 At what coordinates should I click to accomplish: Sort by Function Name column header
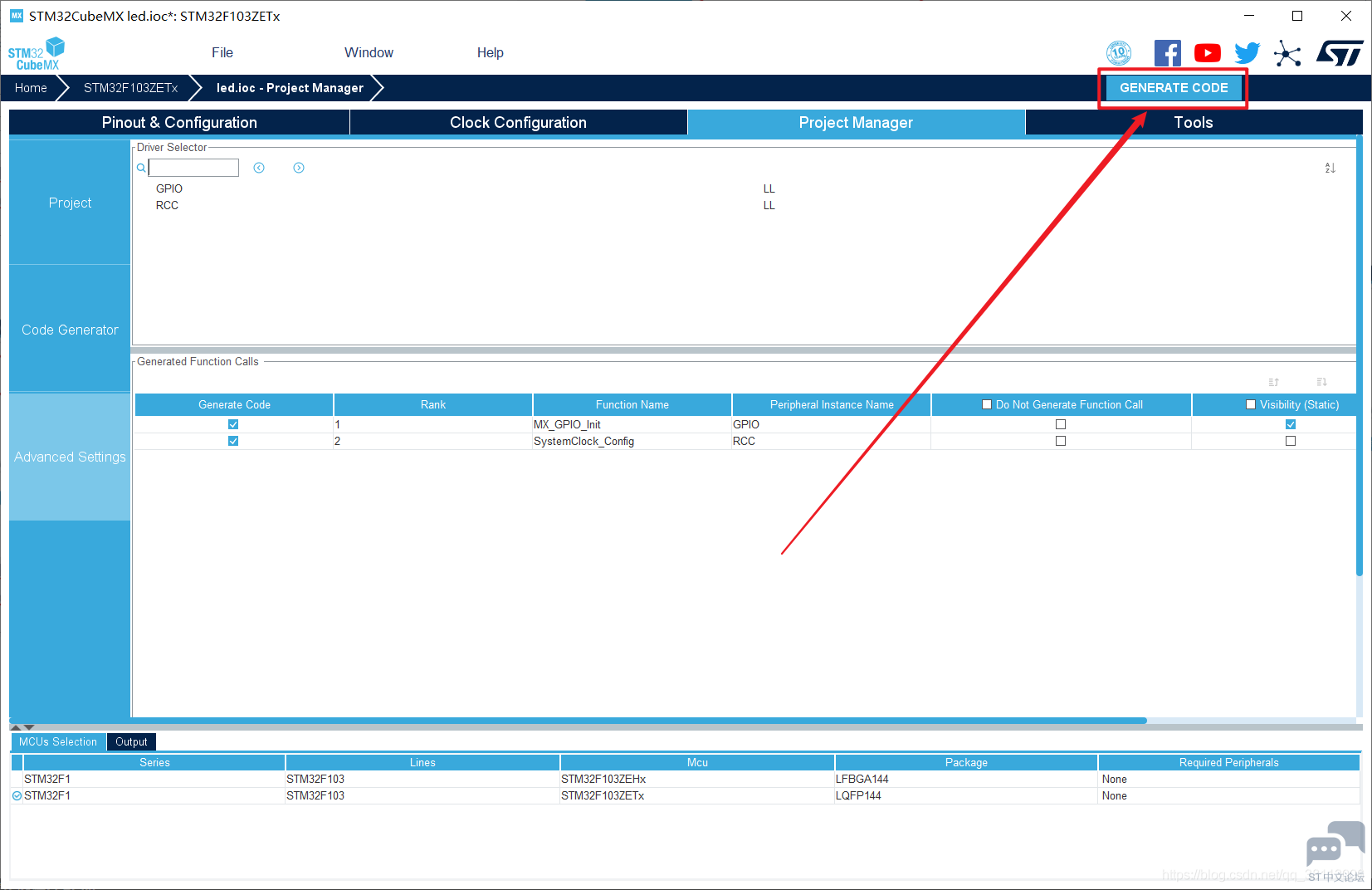coord(632,404)
